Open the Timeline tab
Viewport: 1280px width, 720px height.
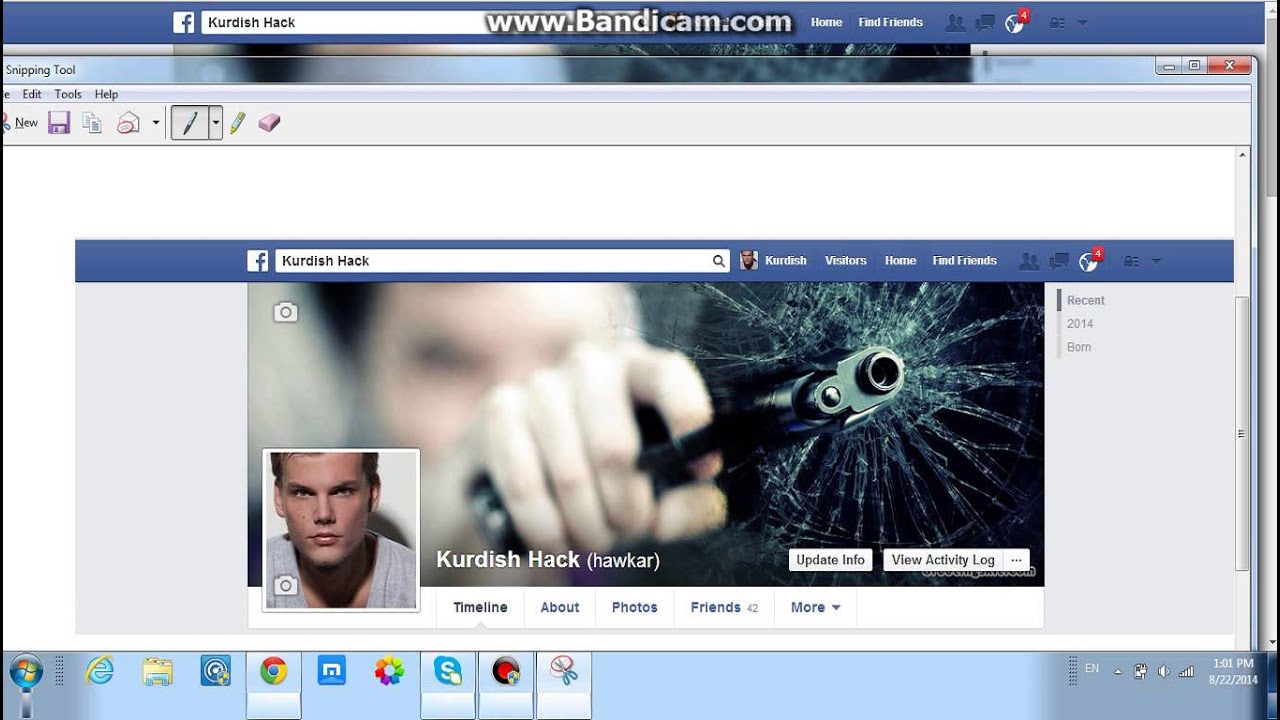pyautogui.click(x=480, y=607)
